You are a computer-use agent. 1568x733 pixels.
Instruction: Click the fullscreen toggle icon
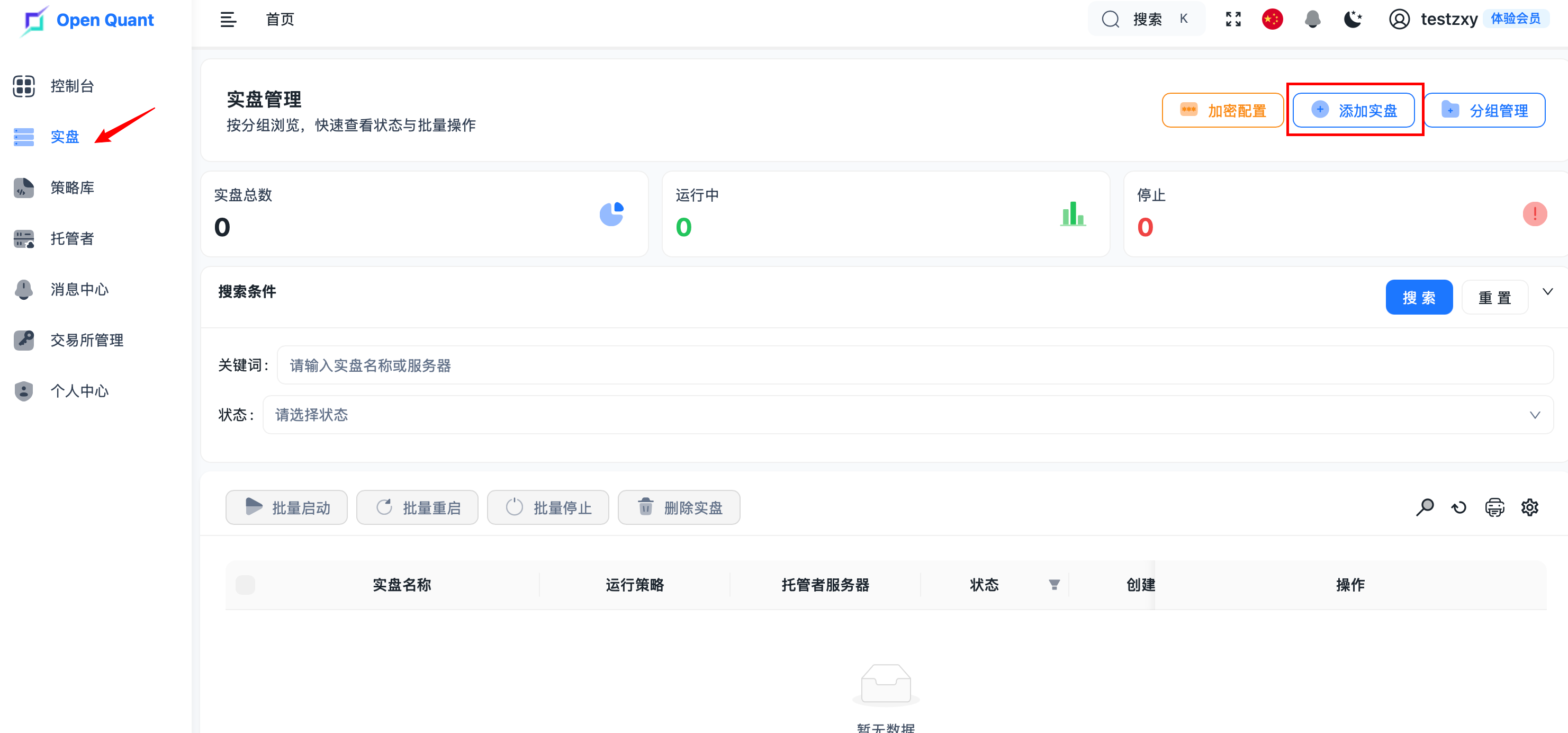coord(1233,20)
